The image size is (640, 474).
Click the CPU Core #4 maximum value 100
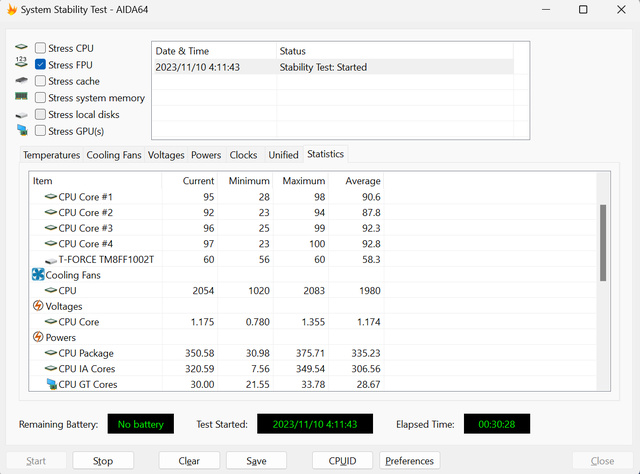point(316,244)
